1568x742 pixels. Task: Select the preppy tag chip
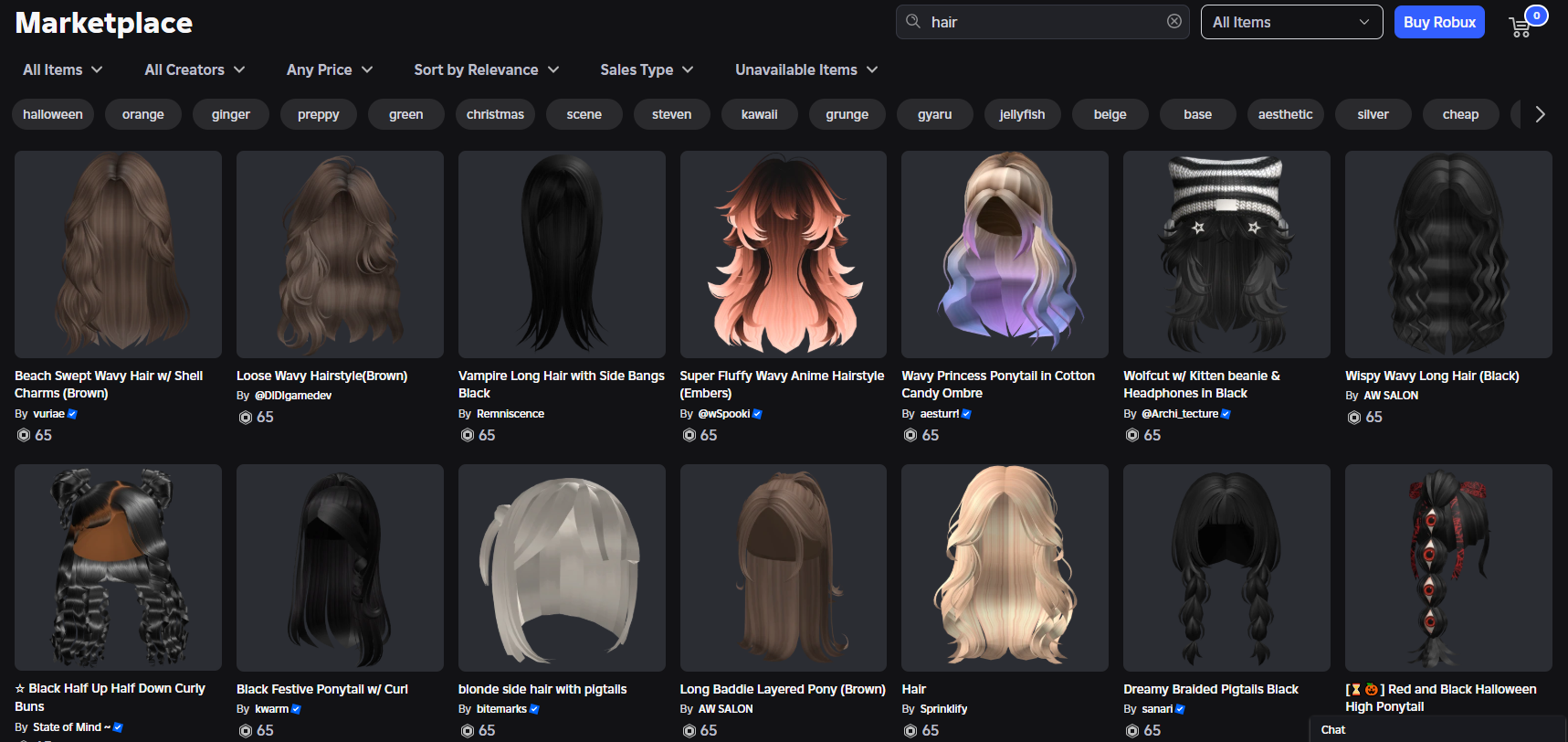click(319, 114)
